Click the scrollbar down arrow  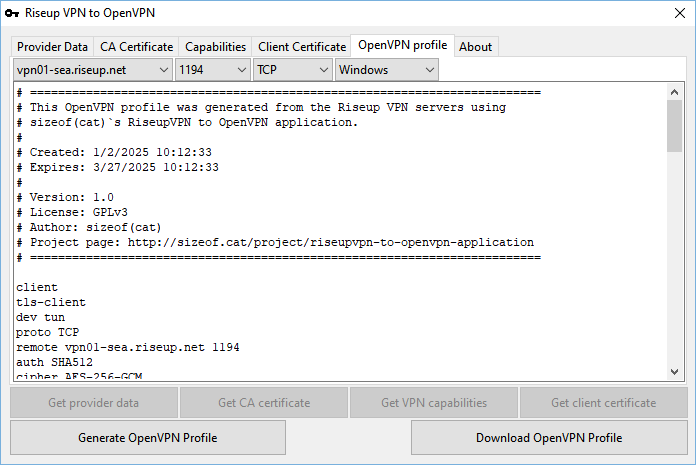point(675,371)
